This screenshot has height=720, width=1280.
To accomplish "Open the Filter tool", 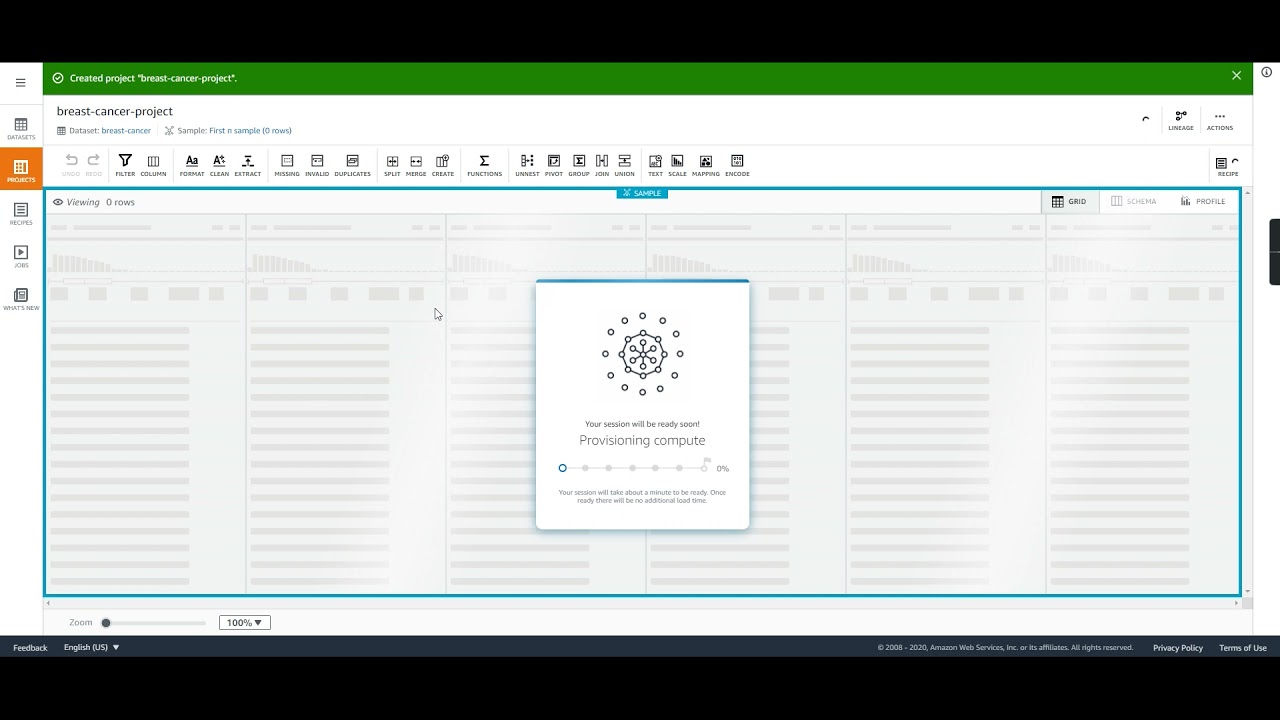I will point(125,165).
